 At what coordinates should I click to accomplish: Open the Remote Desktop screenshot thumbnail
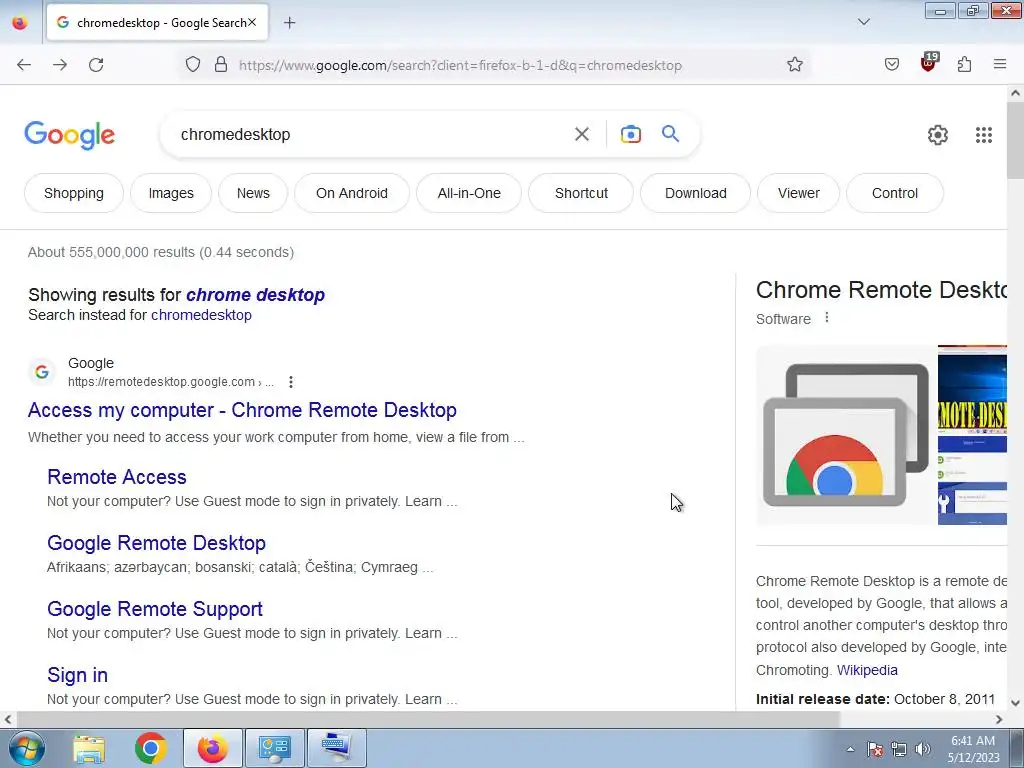click(972, 435)
